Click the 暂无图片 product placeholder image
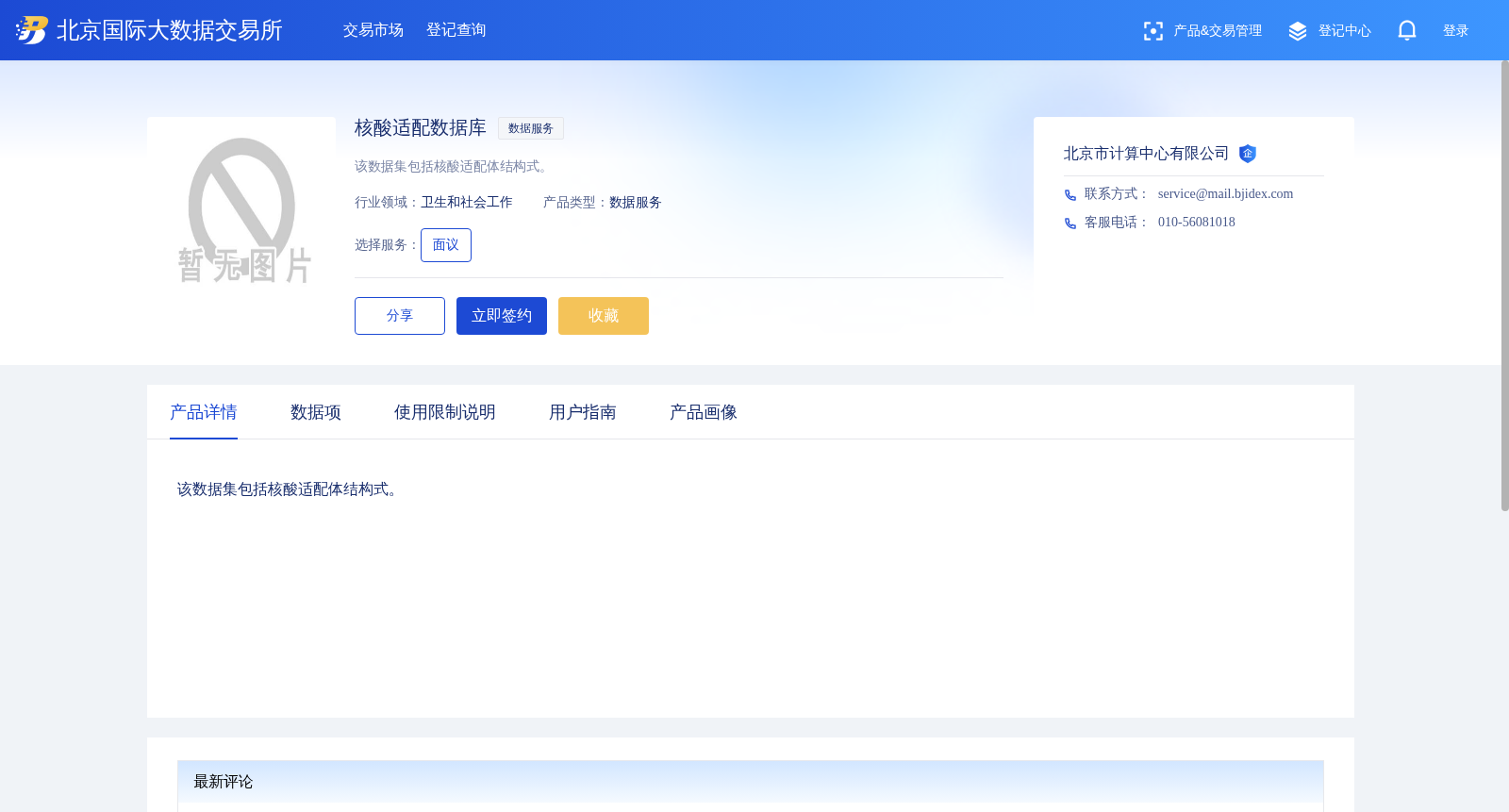This screenshot has width=1509, height=812. click(x=241, y=211)
